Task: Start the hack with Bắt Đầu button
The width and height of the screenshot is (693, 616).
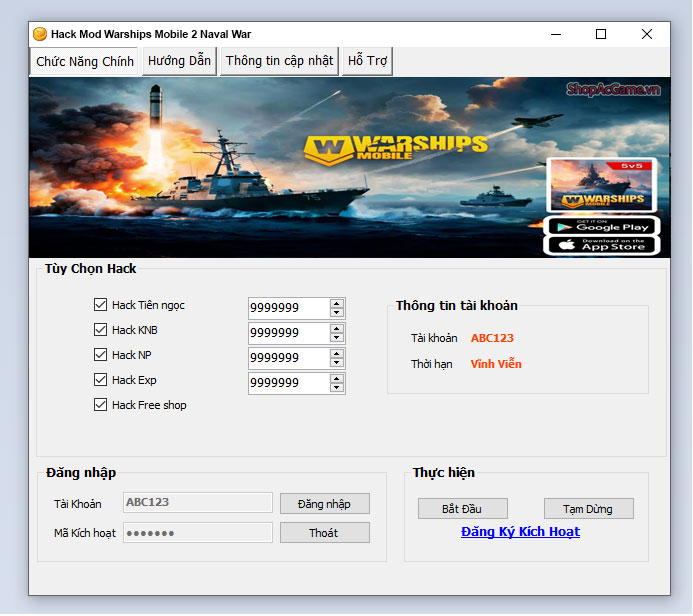Action: (463, 509)
